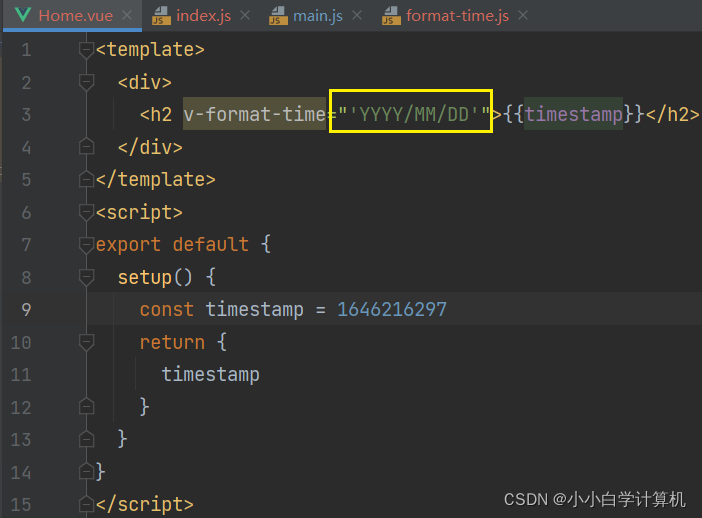Click the JS file icon on main.js tab
Screen dimensions: 702x518
coord(278,16)
